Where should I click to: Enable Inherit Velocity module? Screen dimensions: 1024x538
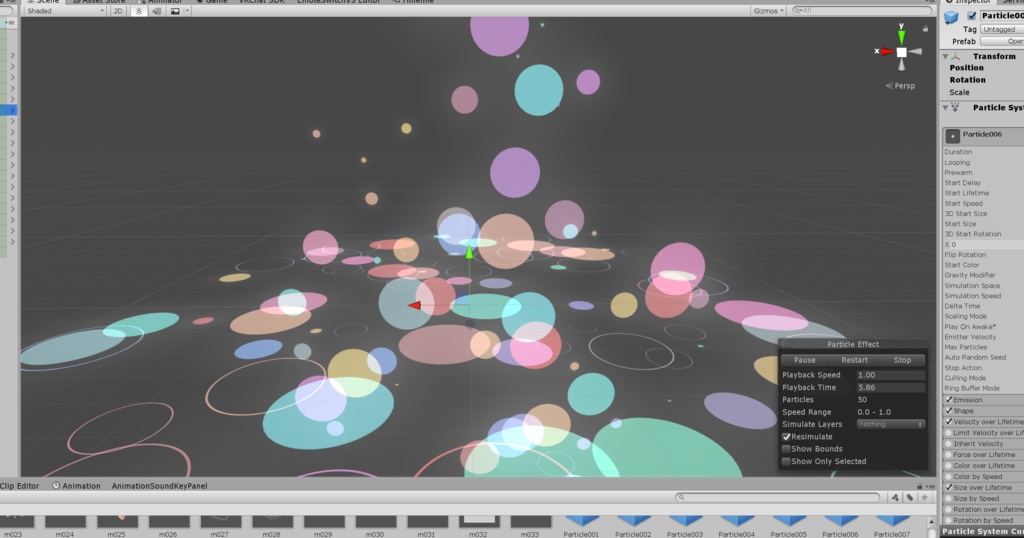click(x=949, y=444)
